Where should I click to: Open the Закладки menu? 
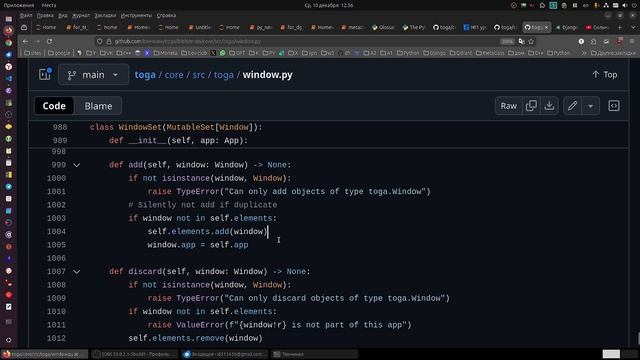click(105, 16)
